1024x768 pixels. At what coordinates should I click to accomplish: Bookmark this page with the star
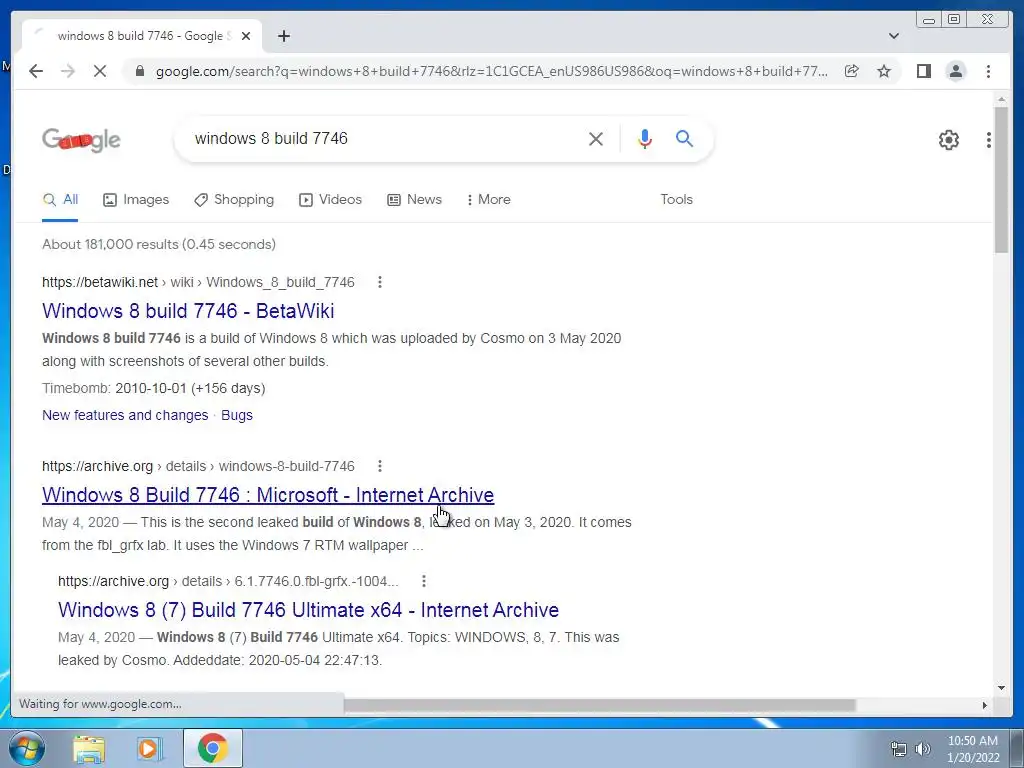point(884,71)
